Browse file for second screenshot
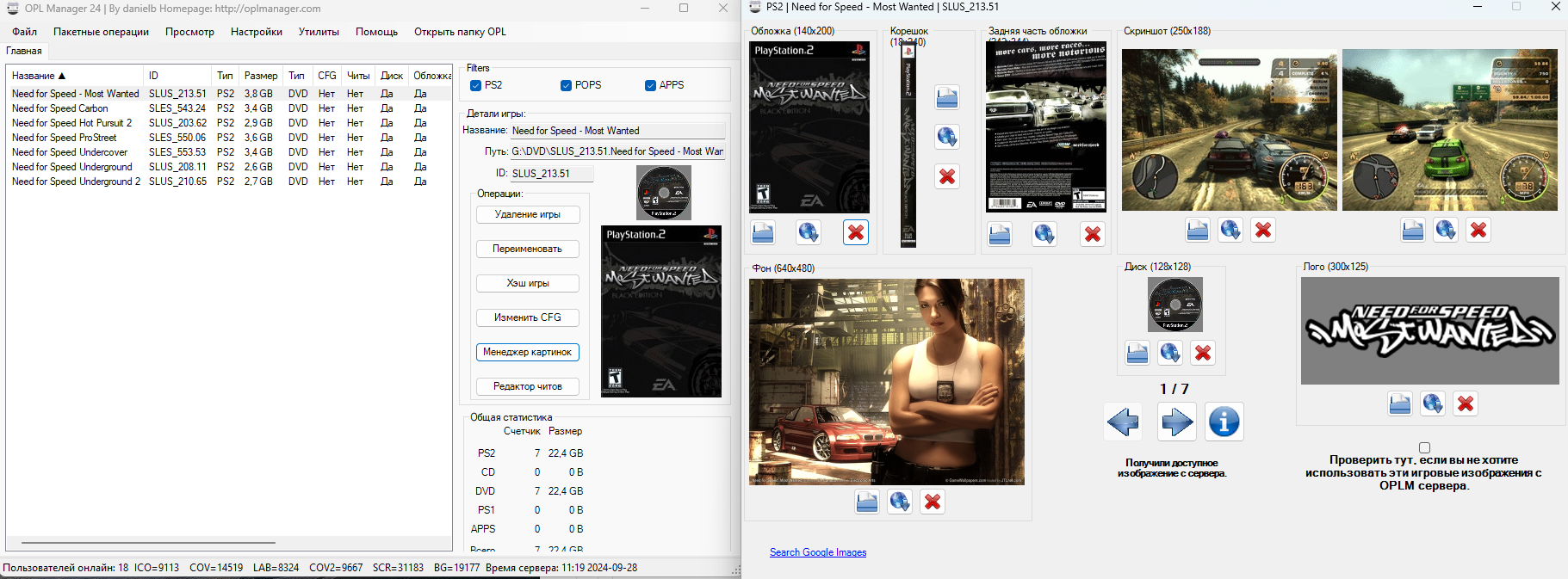The width and height of the screenshot is (1568, 579). (1413, 230)
